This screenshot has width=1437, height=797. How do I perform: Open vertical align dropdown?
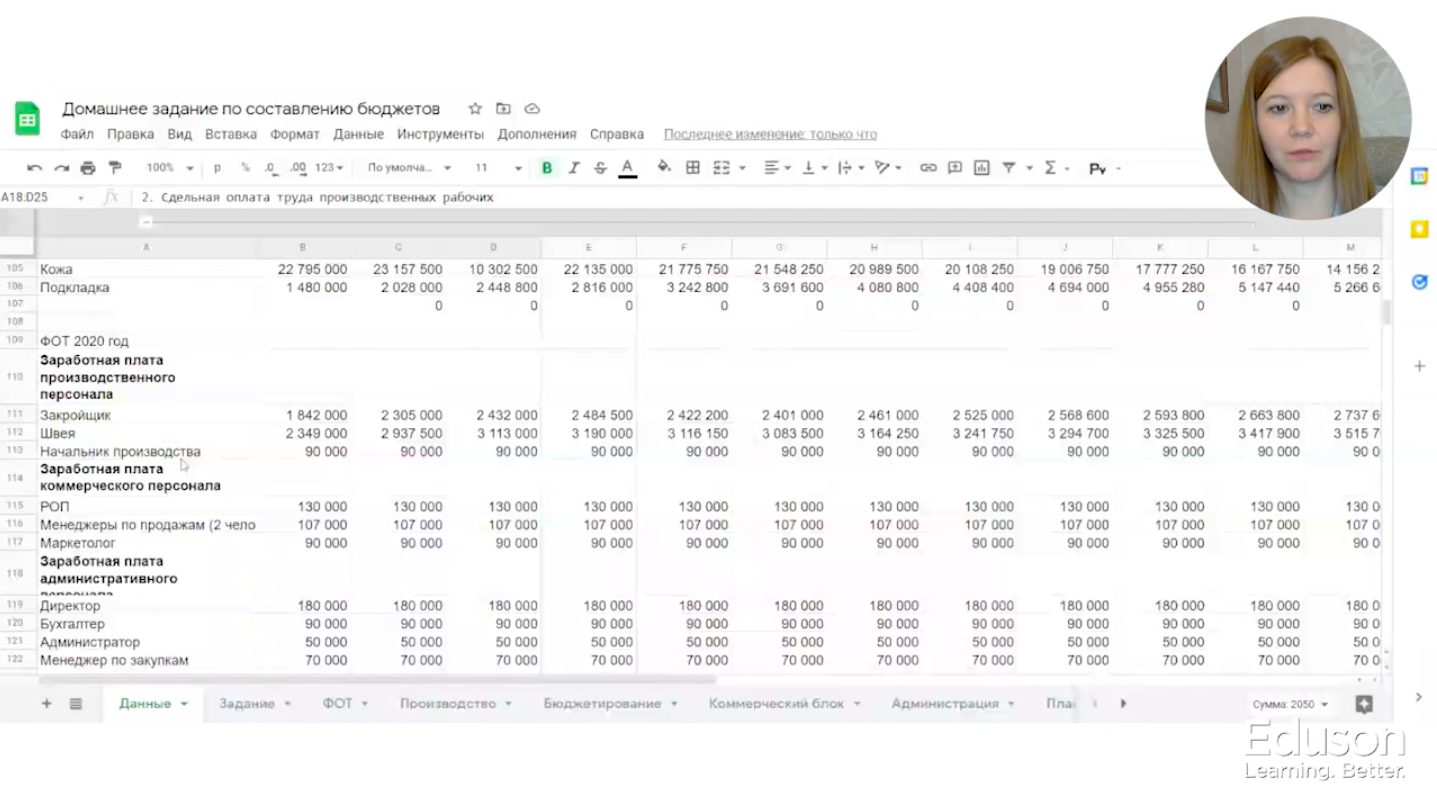(813, 168)
